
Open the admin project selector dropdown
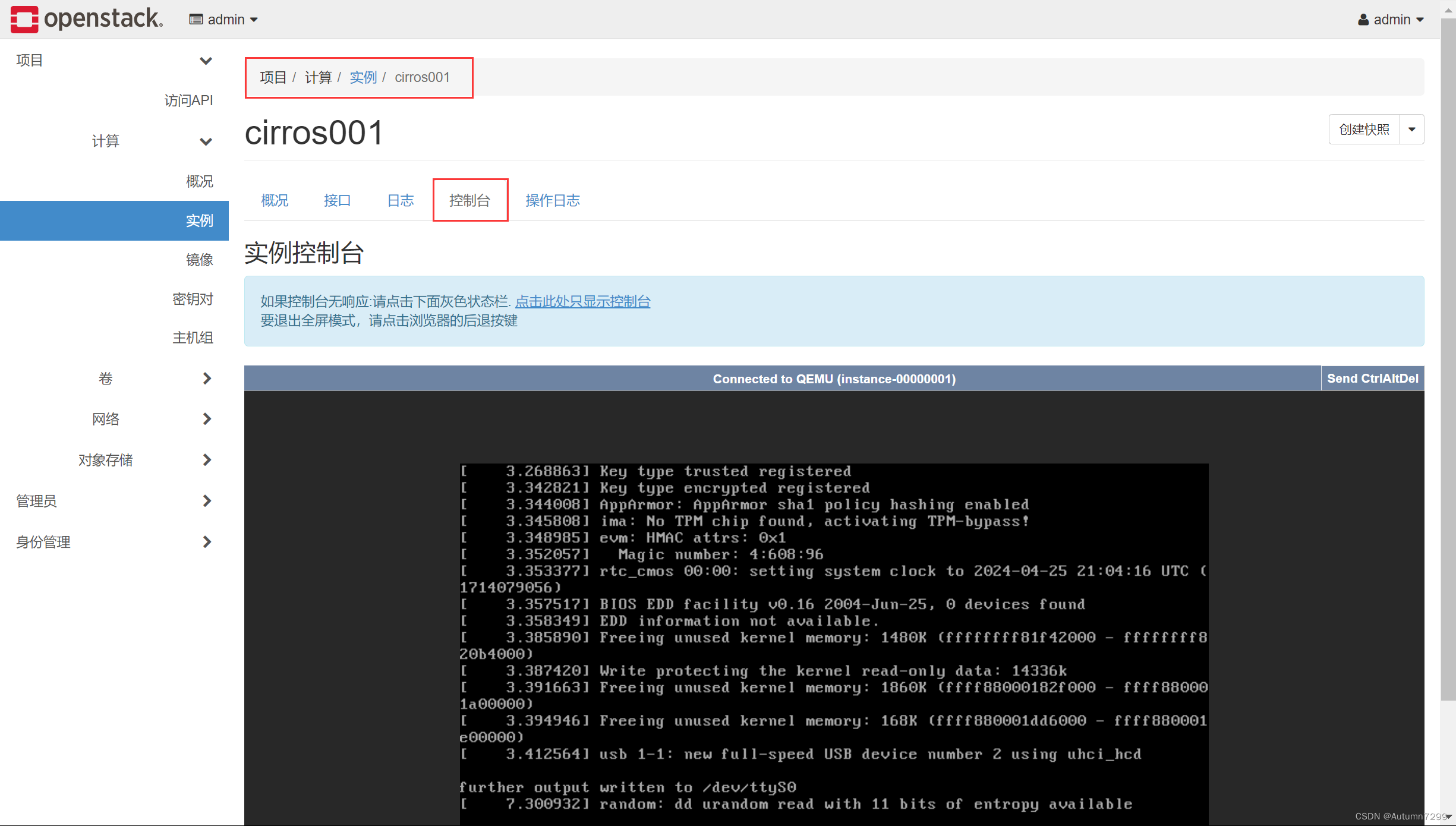point(223,20)
